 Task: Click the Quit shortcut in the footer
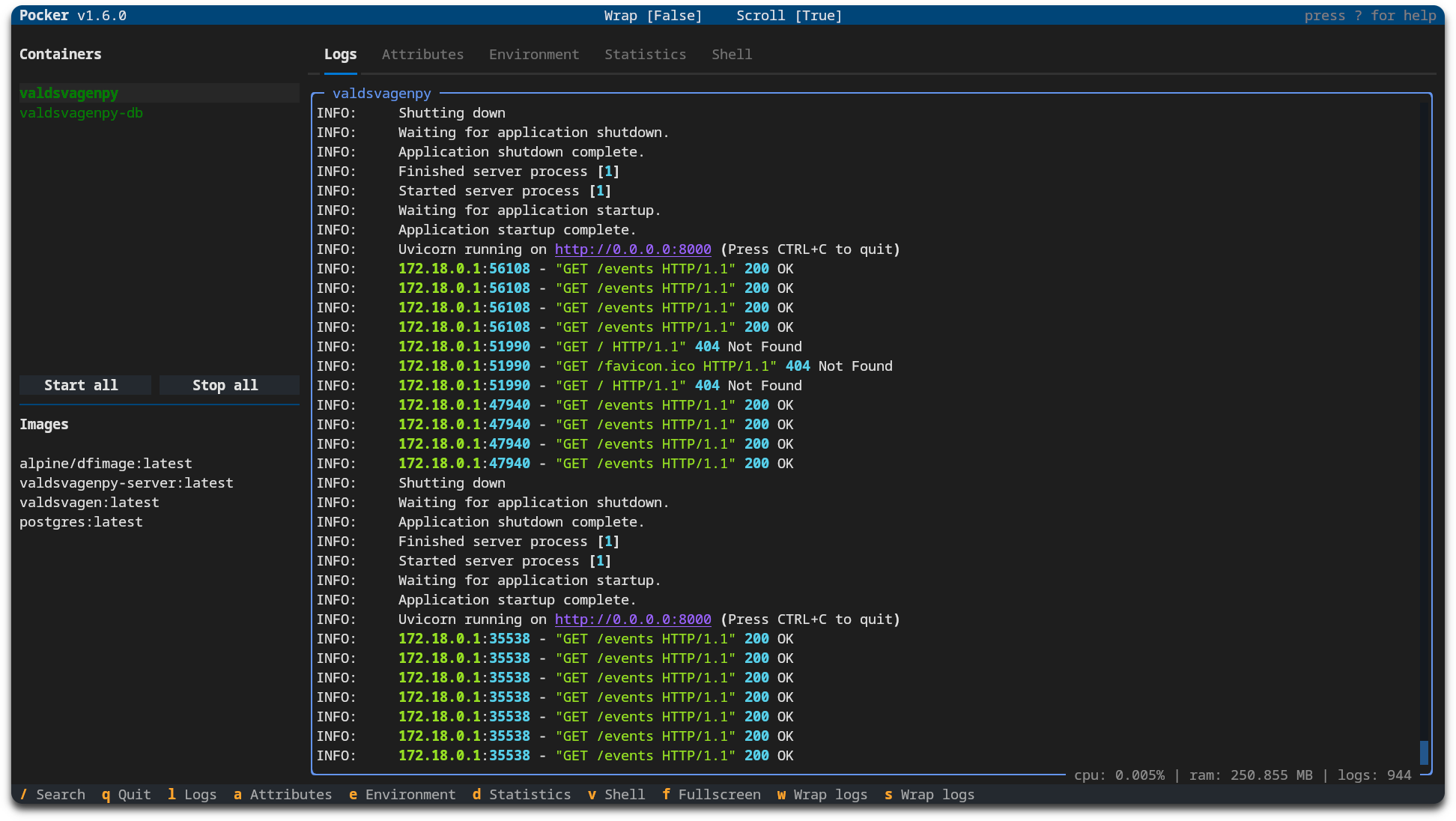click(x=126, y=795)
